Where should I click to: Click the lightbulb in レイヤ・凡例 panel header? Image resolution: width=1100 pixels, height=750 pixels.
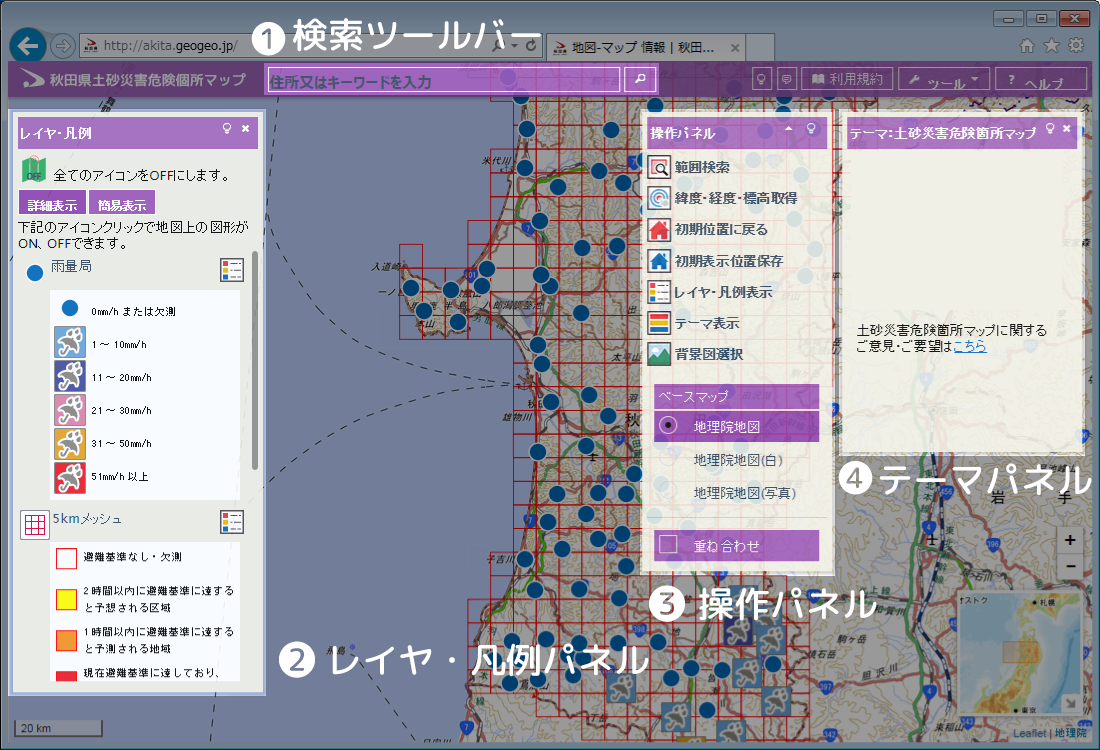click(227, 128)
